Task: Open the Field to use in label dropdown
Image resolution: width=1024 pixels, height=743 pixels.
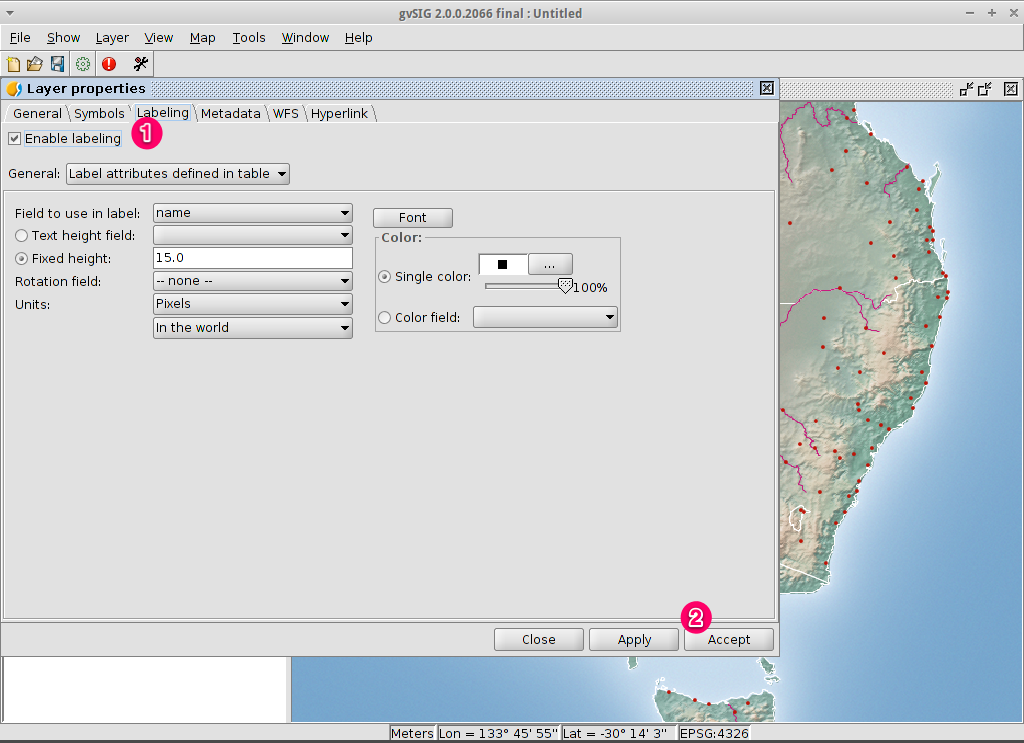Action: (x=253, y=213)
